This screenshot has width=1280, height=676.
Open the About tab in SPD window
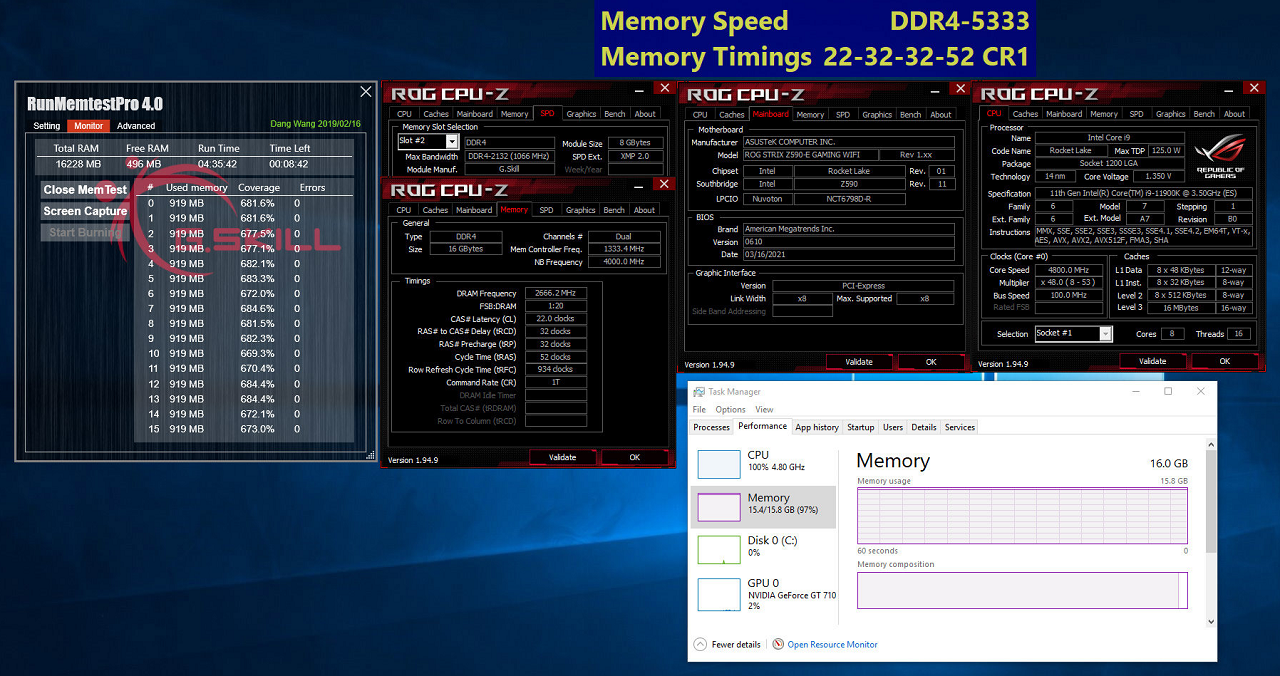tap(645, 114)
